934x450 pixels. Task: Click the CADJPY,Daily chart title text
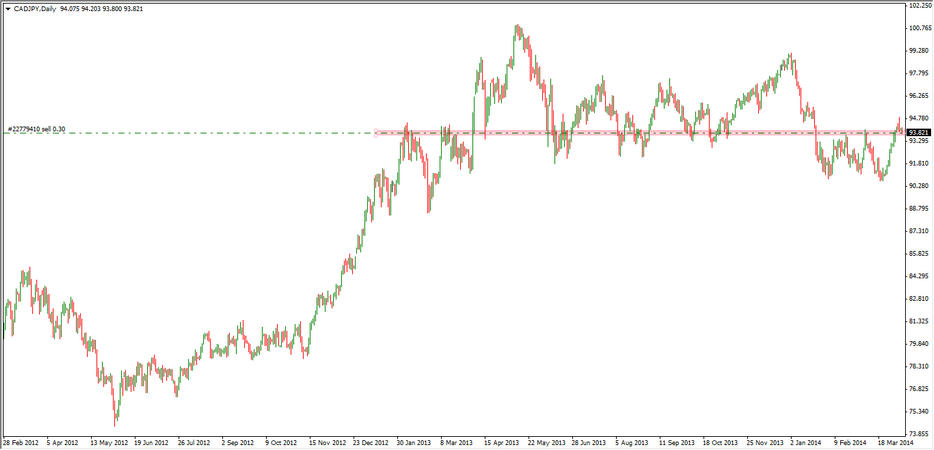(x=36, y=8)
